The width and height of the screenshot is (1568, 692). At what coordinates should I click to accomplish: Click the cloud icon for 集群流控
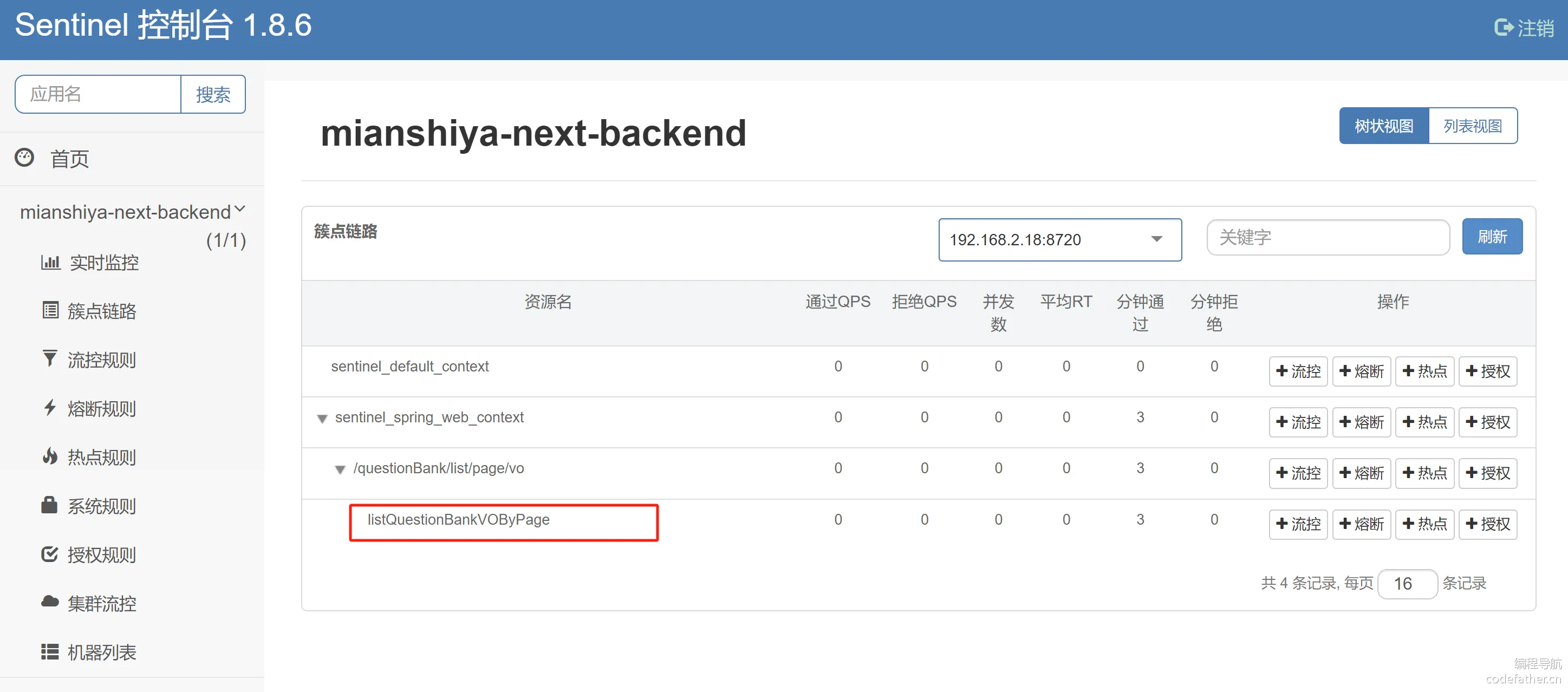50,603
